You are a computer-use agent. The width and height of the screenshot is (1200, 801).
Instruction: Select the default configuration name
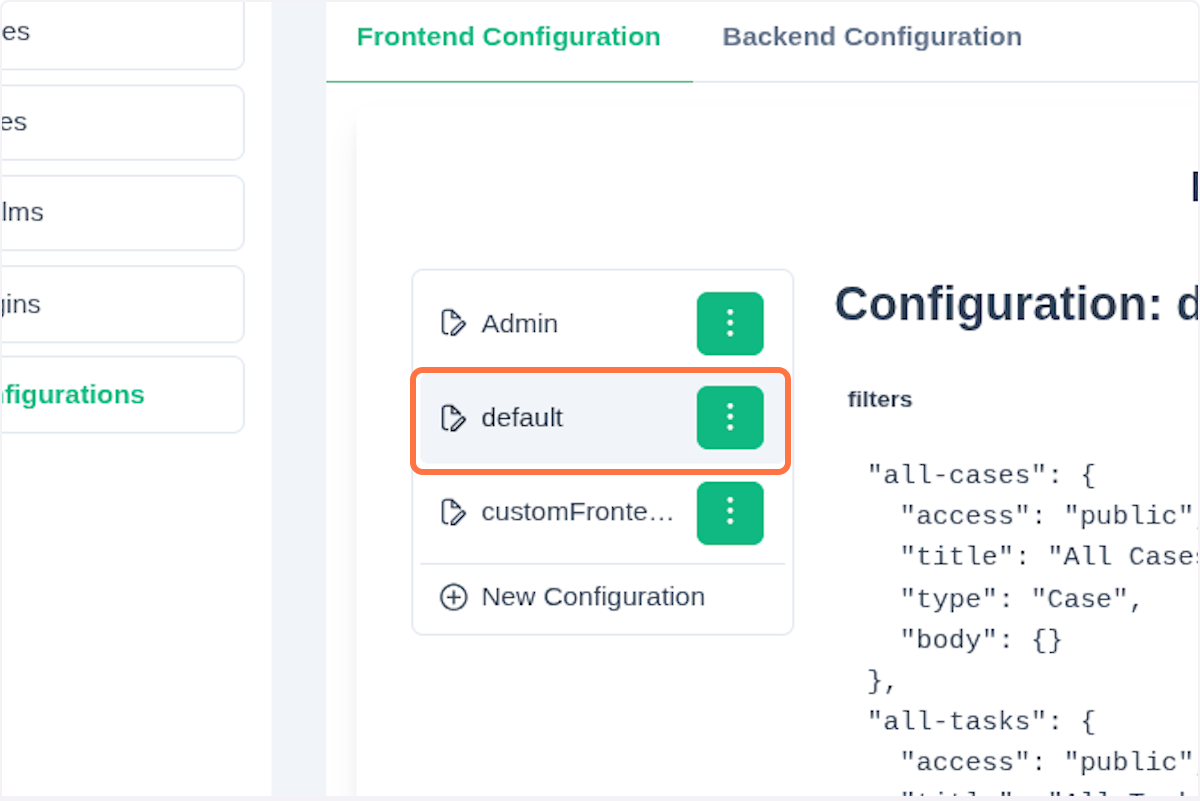tap(522, 418)
